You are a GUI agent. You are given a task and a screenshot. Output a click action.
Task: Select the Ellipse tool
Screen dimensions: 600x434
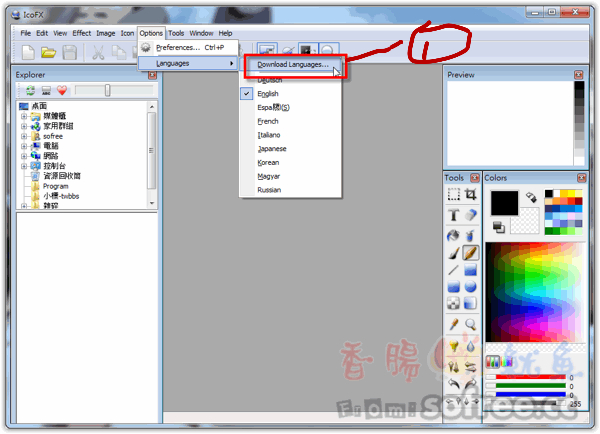(471, 287)
